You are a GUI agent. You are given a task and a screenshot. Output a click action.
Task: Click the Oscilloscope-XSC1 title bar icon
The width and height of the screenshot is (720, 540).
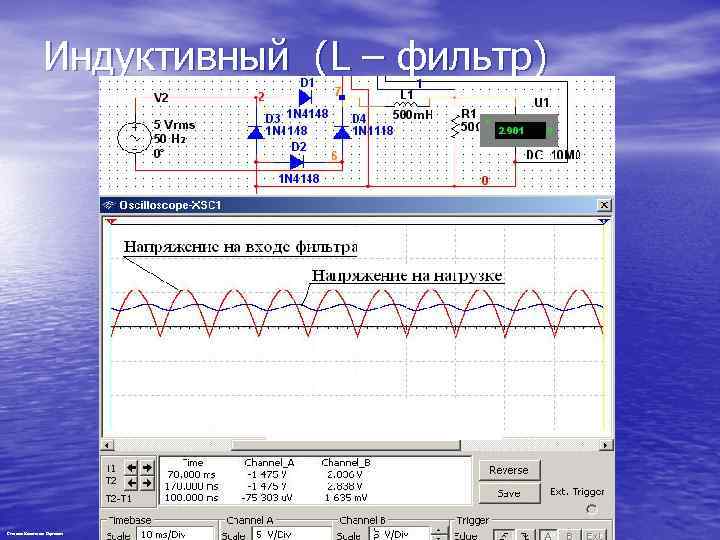pyautogui.click(x=108, y=205)
